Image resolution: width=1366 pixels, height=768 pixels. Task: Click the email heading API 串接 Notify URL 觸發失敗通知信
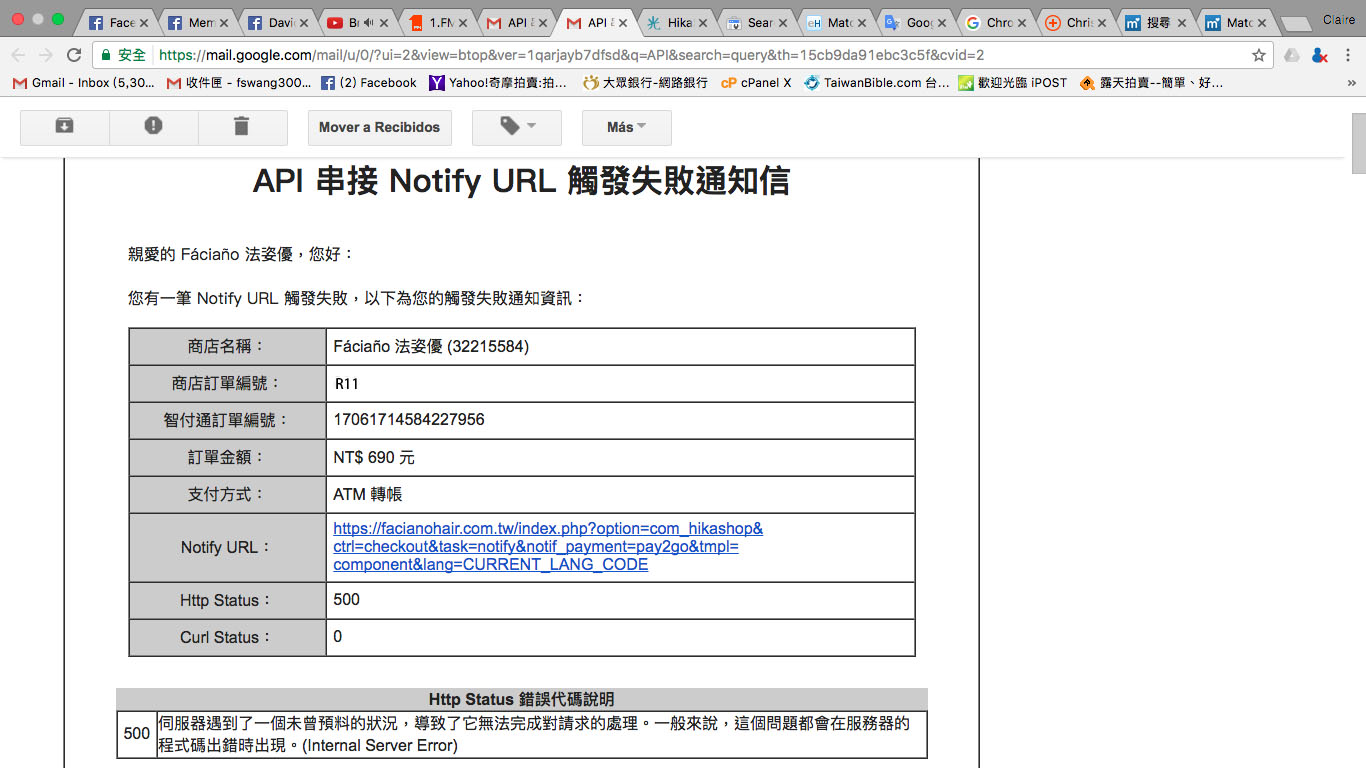click(521, 181)
